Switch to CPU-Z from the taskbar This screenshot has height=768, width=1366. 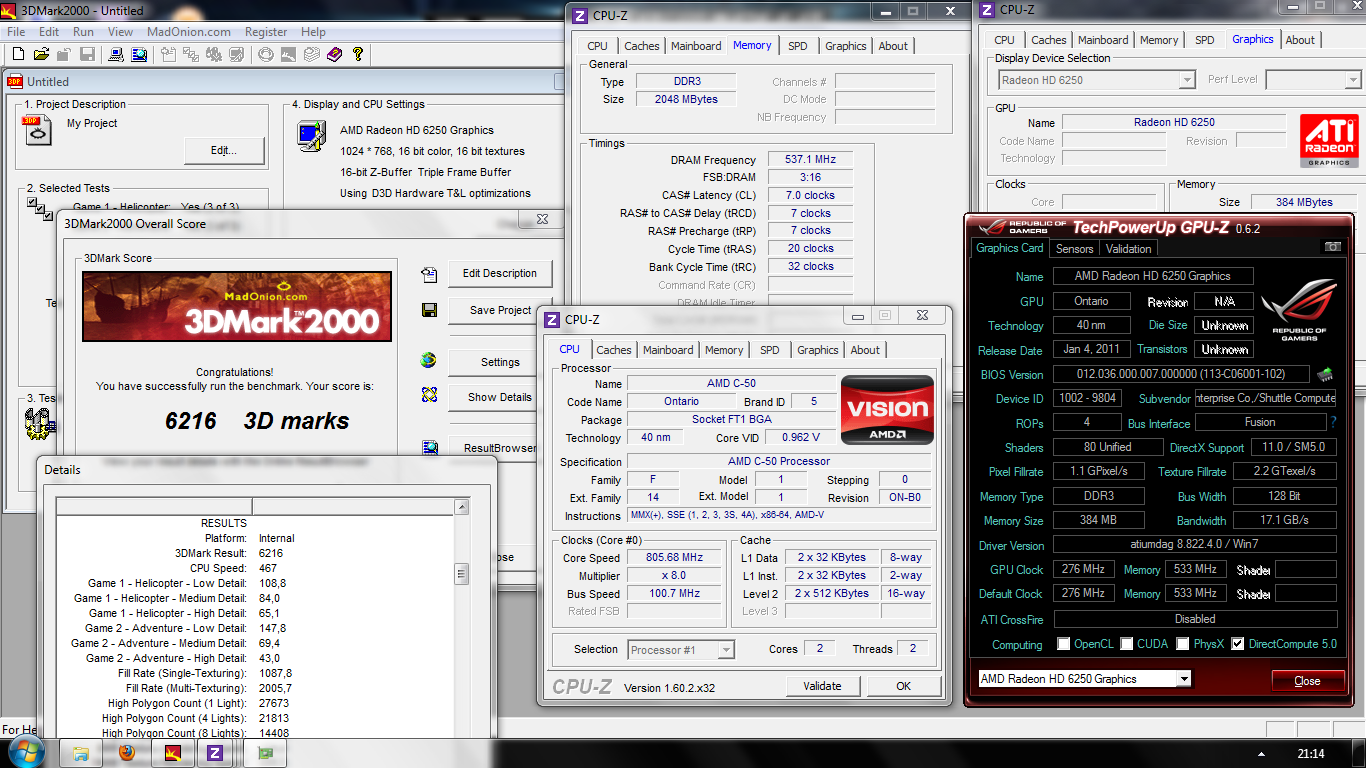tap(214, 753)
